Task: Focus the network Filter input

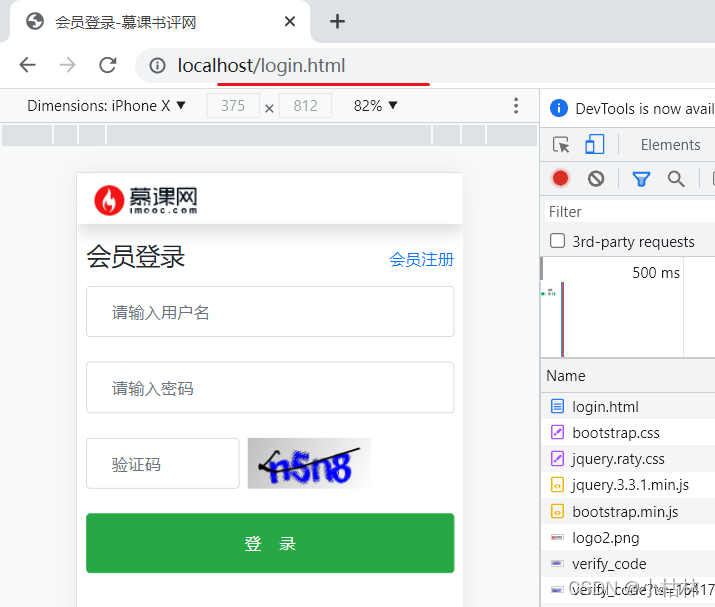Action: (630, 212)
